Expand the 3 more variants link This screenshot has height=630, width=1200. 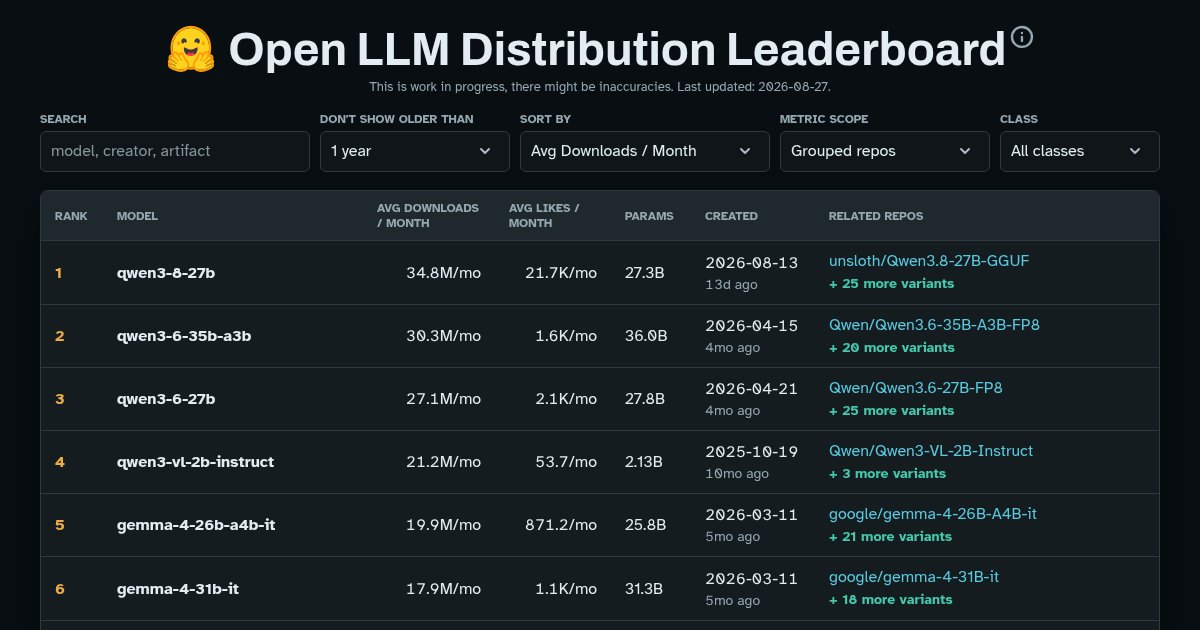coord(887,474)
